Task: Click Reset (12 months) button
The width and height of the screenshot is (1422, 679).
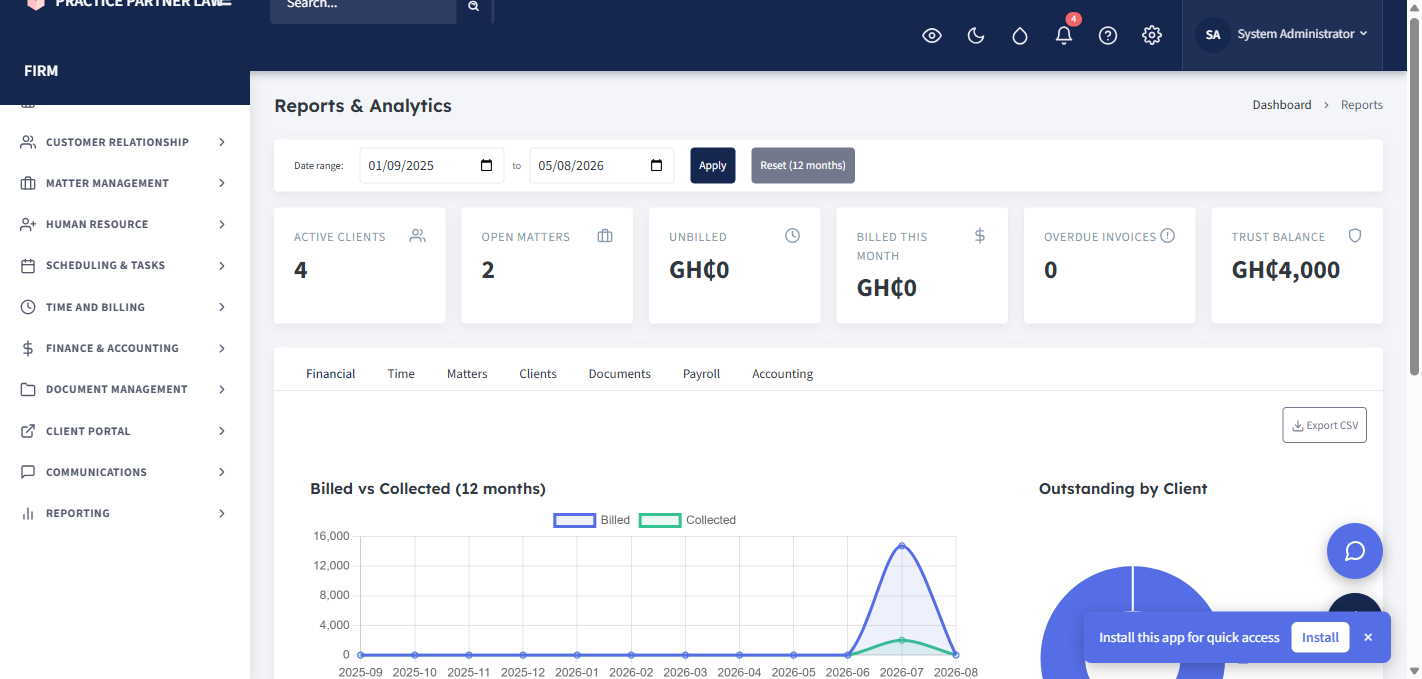Action: point(803,166)
